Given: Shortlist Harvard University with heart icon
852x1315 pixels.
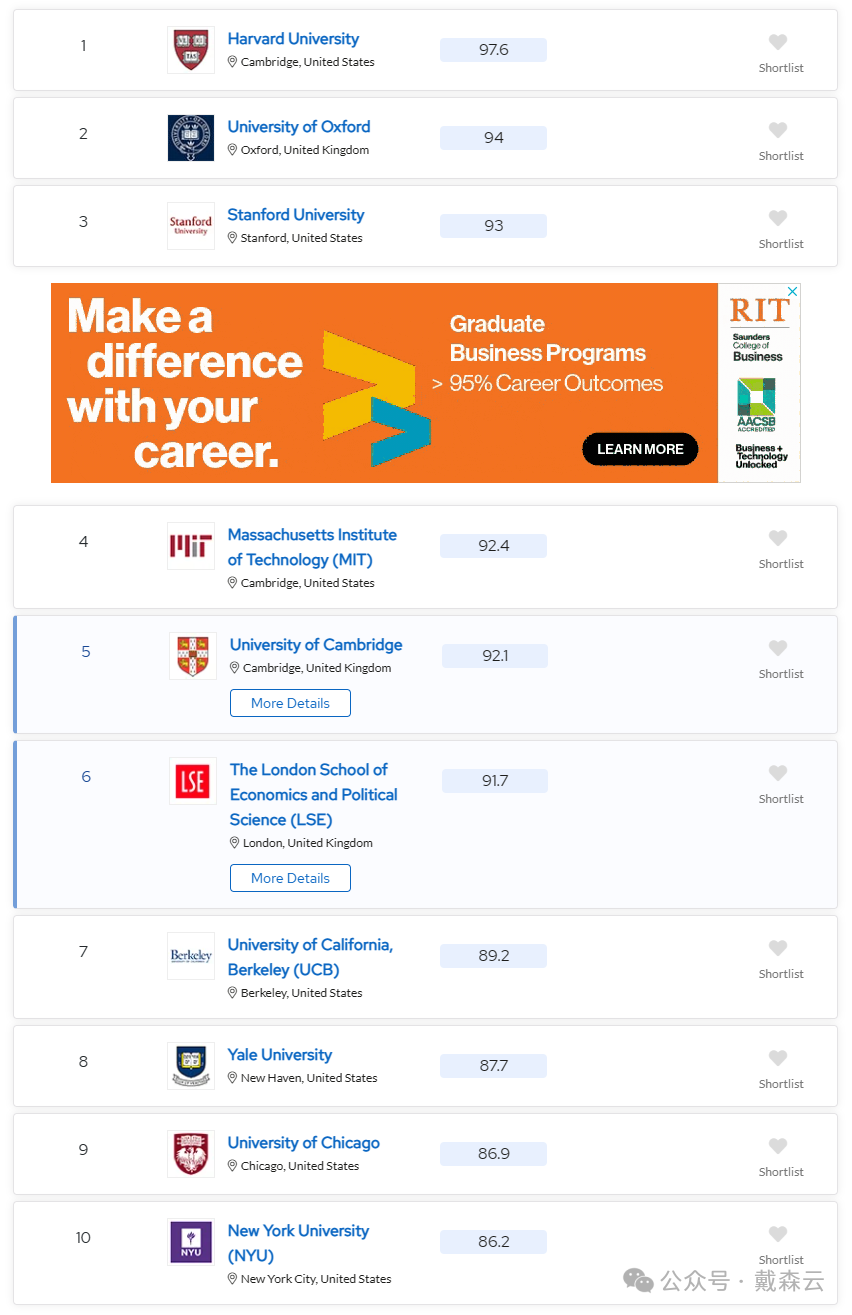Looking at the screenshot, I should click(778, 42).
